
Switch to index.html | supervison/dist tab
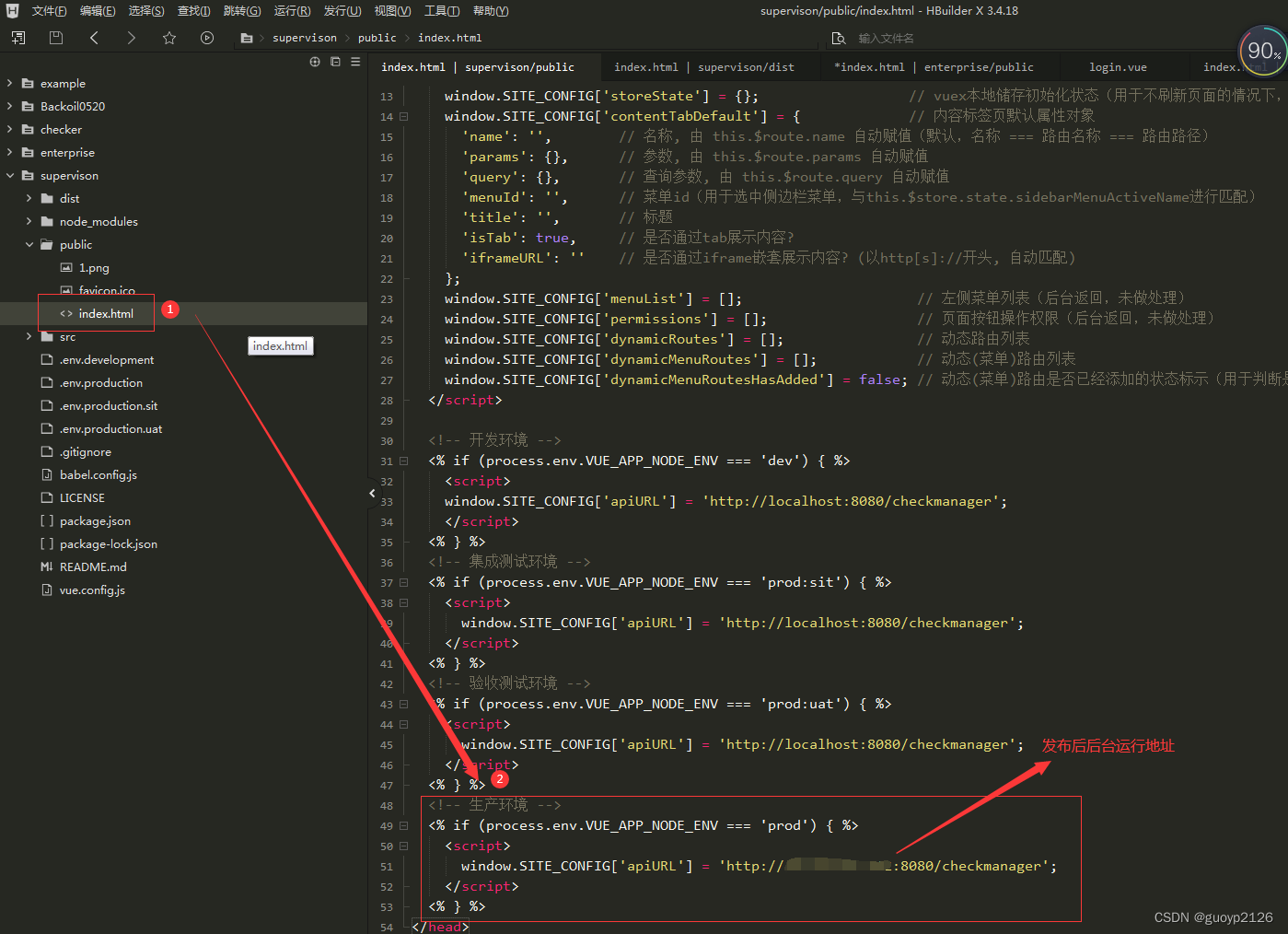[x=704, y=67]
